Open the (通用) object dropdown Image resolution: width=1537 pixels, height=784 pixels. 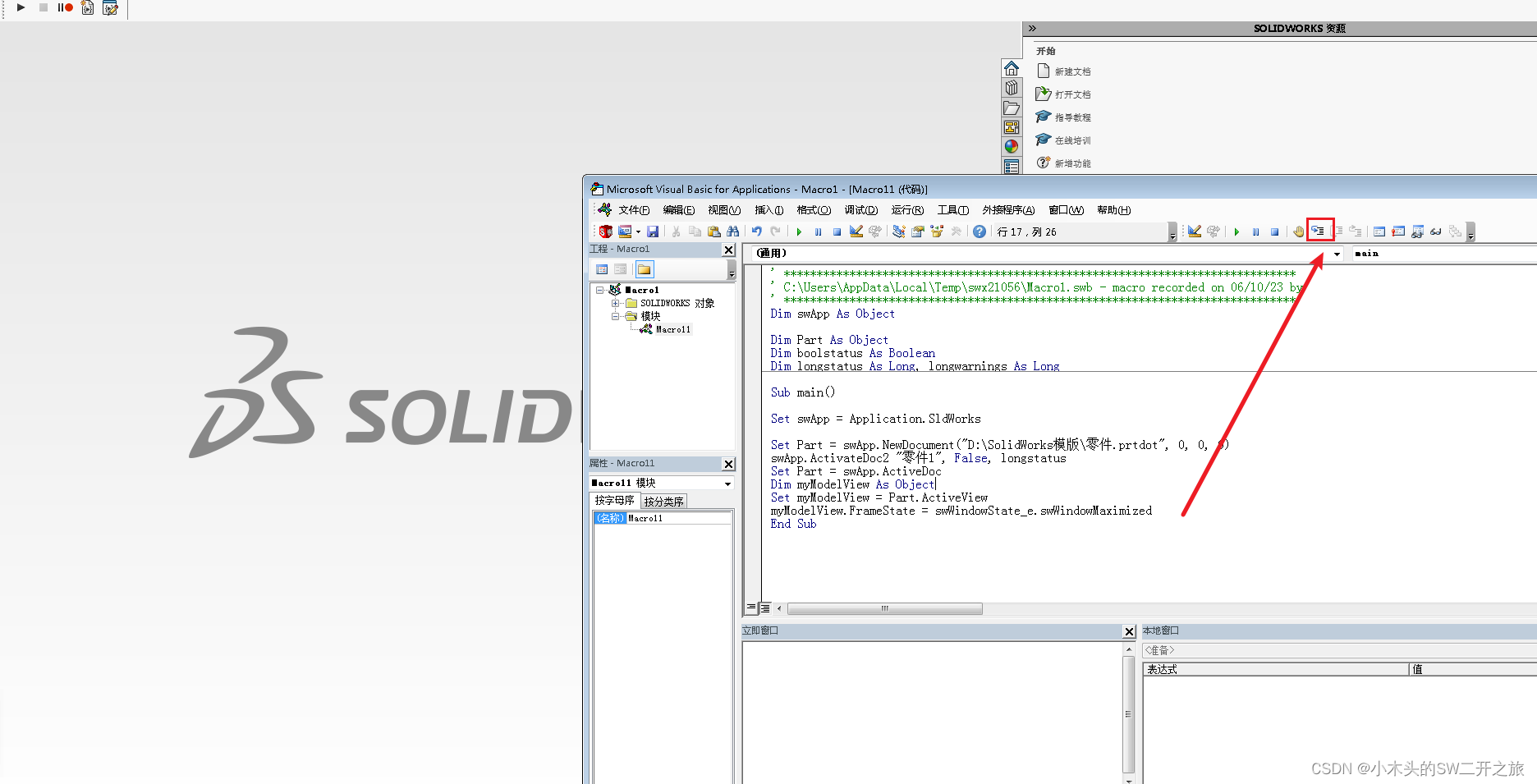click(x=1336, y=254)
